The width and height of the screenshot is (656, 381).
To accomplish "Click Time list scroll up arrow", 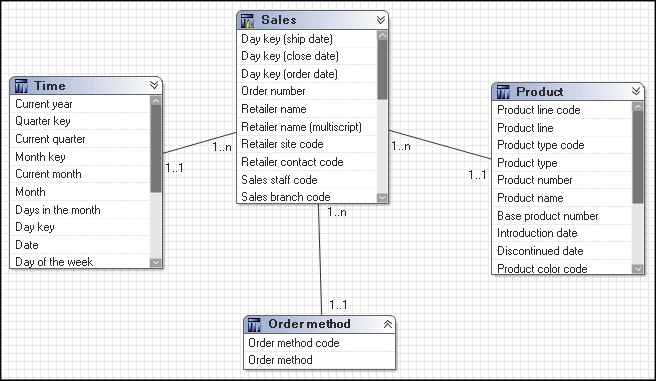I will (x=156, y=100).
